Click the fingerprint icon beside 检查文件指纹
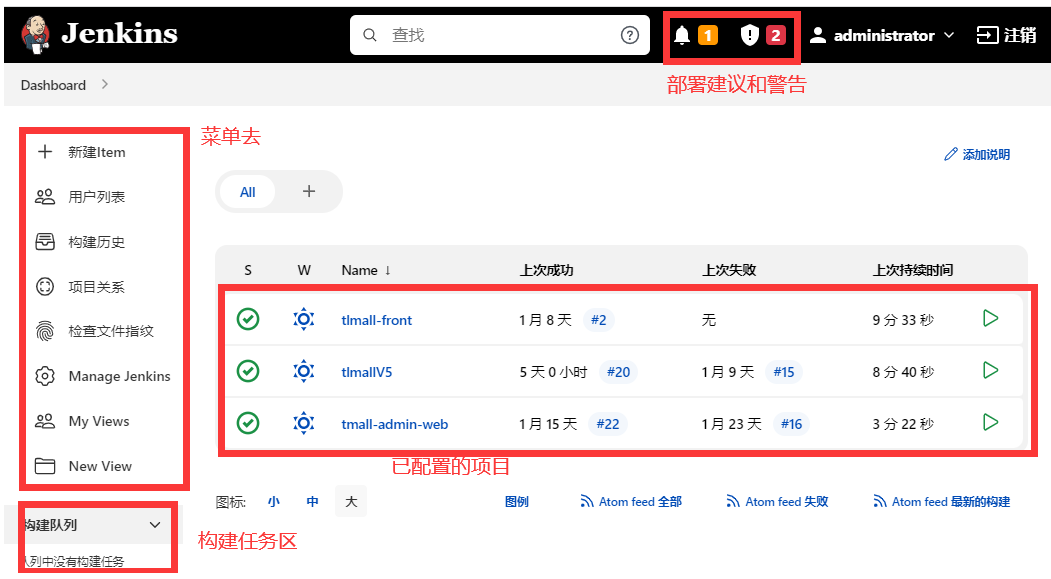The image size is (1051, 579). [45, 331]
